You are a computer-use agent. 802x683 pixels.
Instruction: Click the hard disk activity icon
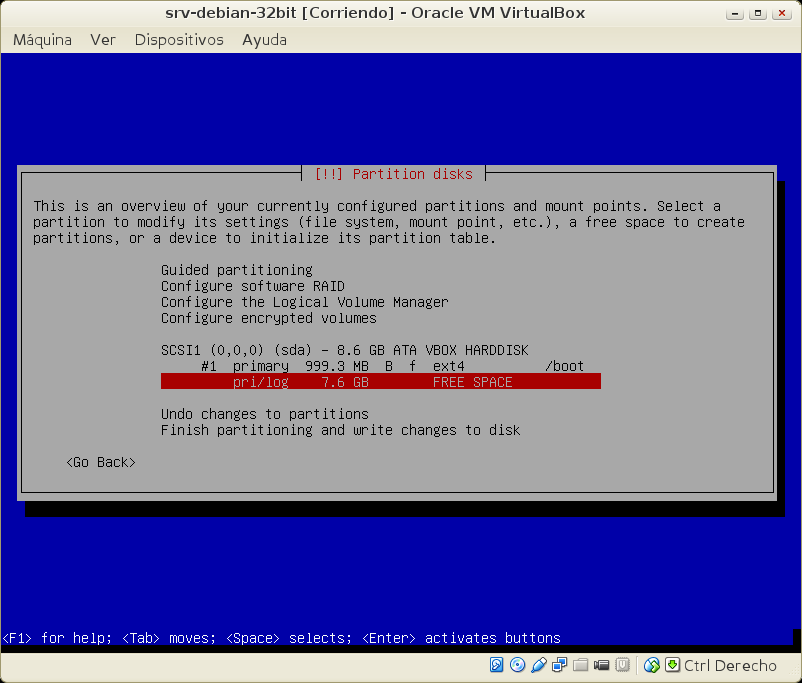[497, 665]
